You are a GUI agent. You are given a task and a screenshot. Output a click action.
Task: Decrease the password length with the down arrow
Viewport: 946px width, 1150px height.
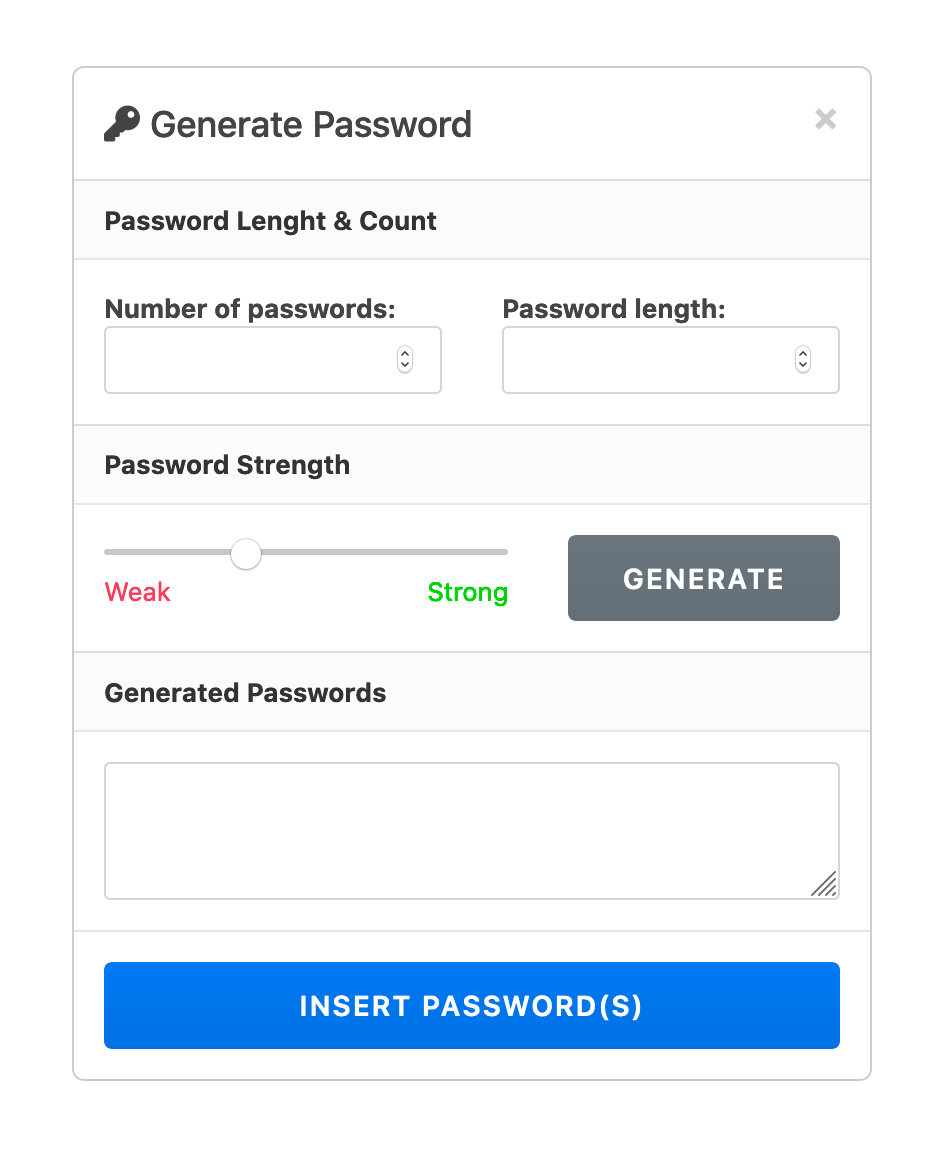coord(803,366)
